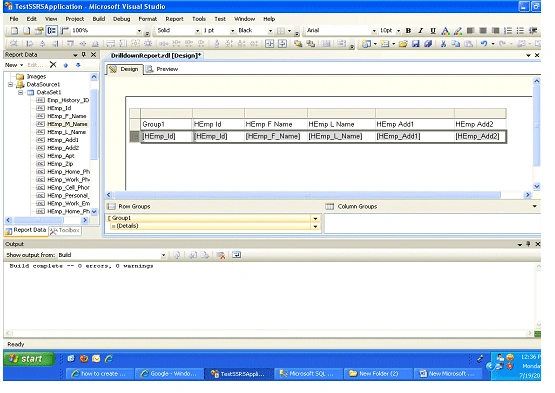
Task: Click the align center icon
Action: tap(483, 31)
